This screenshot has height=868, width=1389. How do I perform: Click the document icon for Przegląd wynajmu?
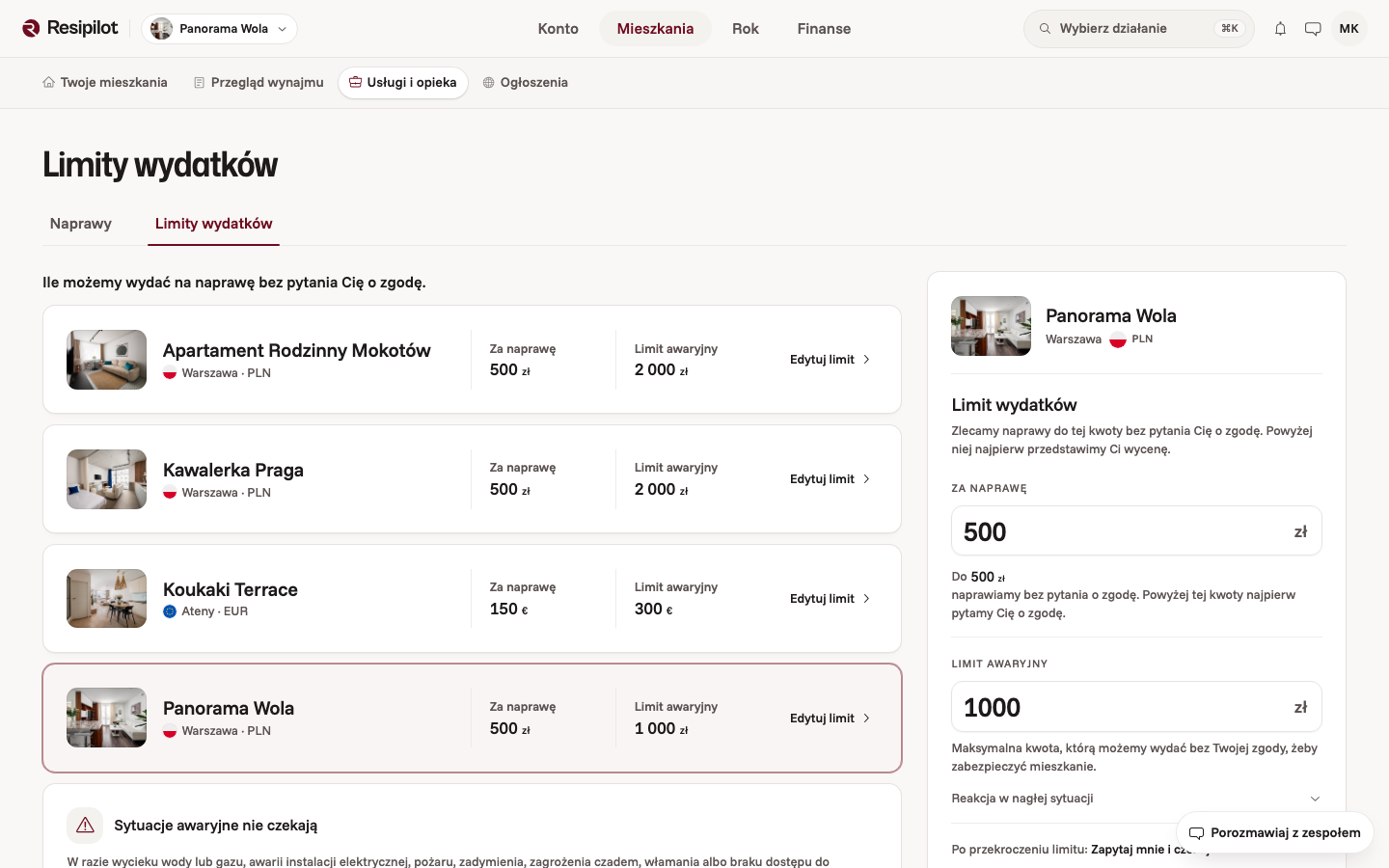pos(200,83)
